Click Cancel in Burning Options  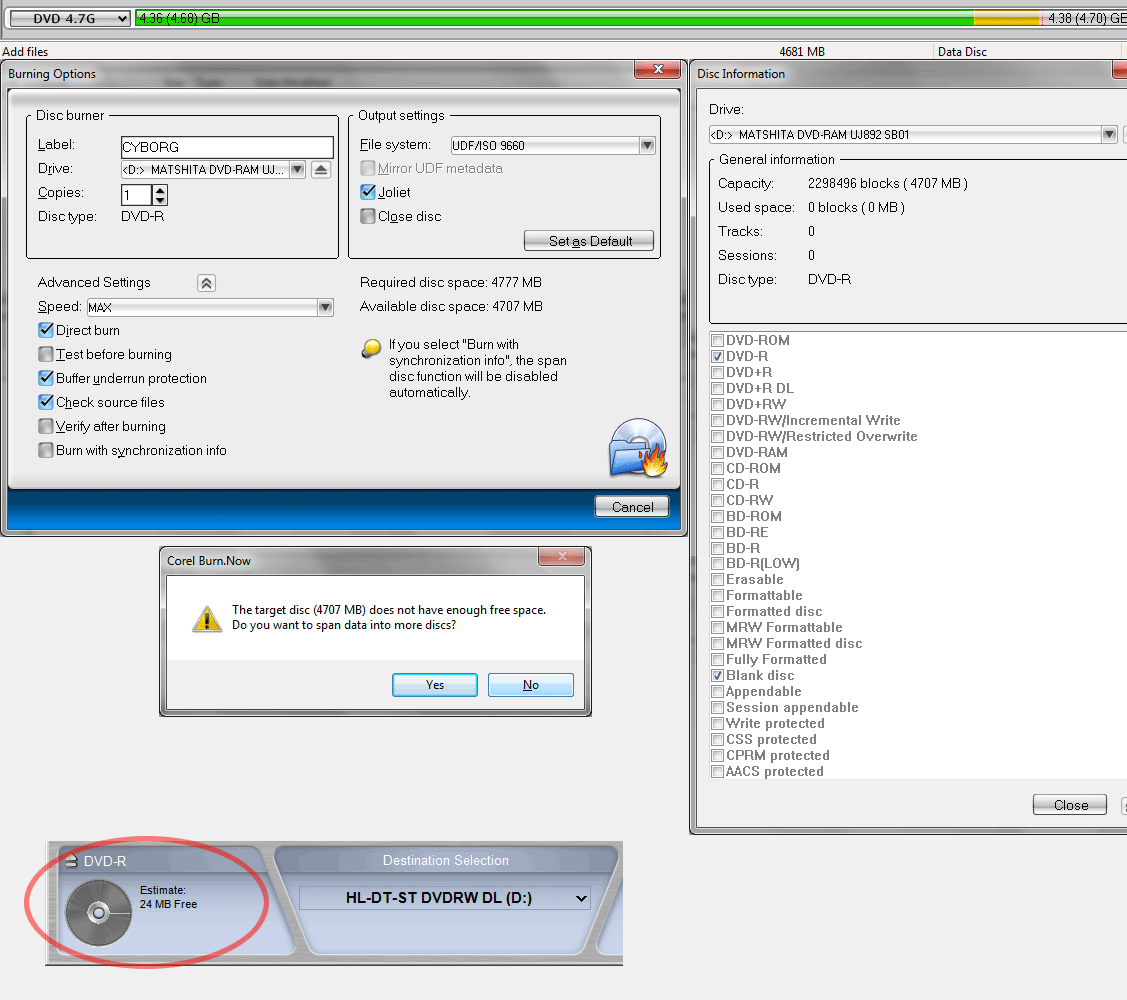[x=632, y=507]
